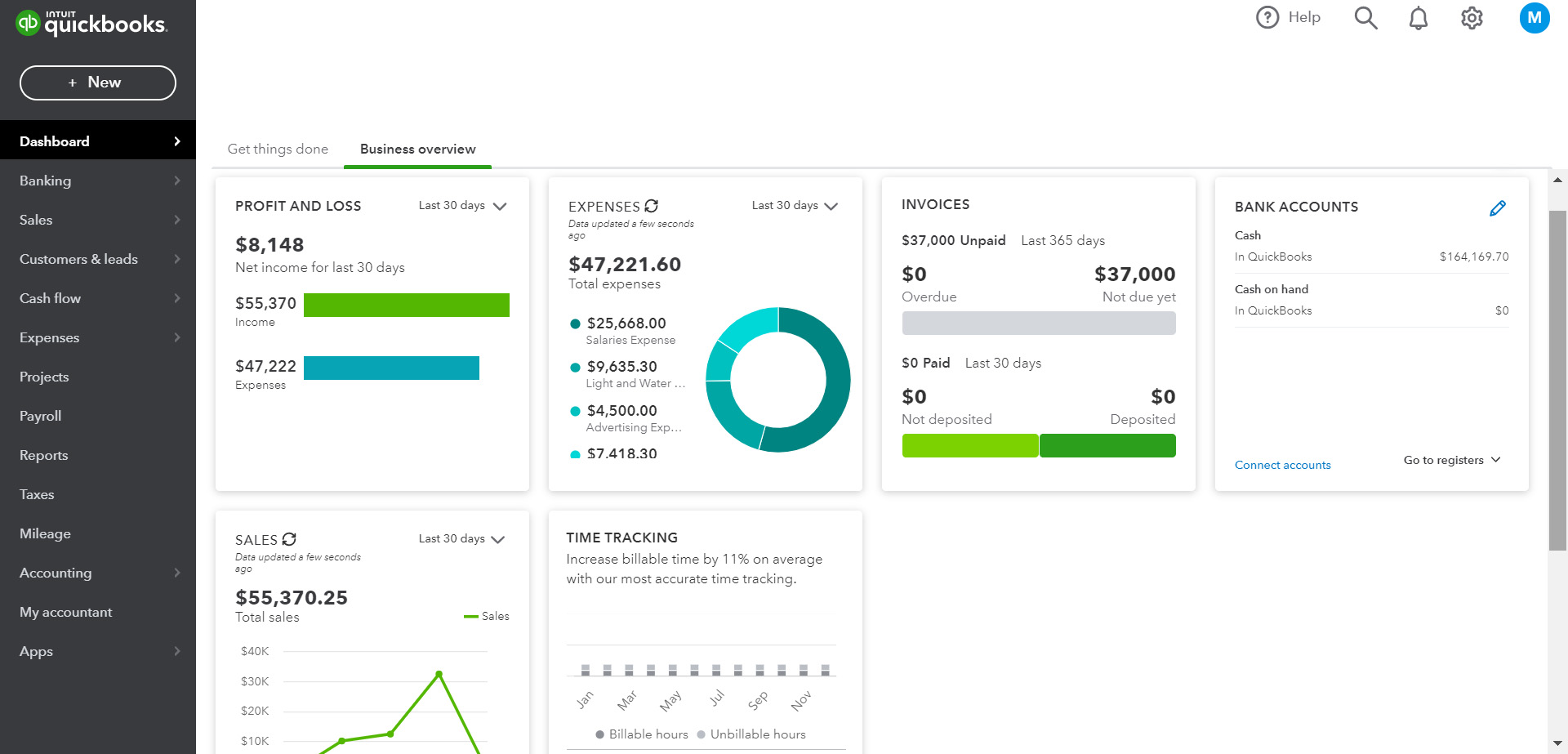Viewport: 1568px width, 754px height.
Task: Click the Sales chart line peak point
Action: 439,674
